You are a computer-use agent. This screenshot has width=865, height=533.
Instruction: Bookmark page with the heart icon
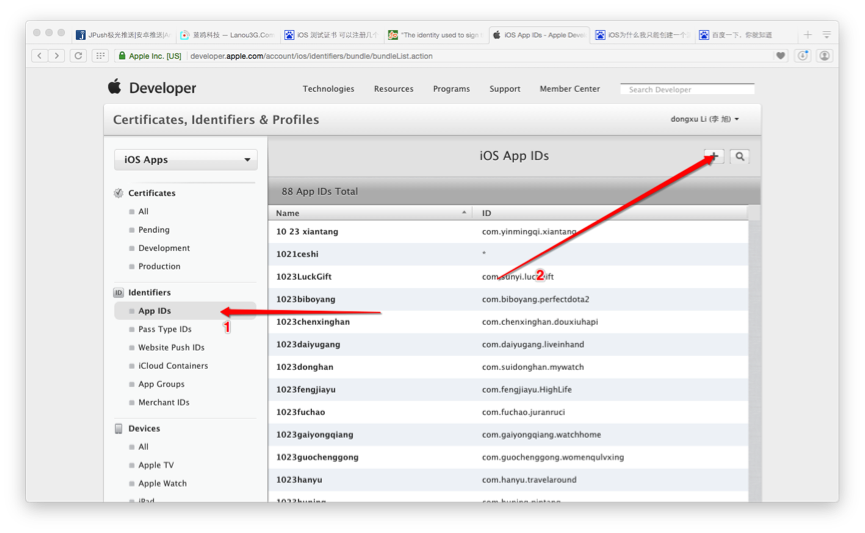point(781,56)
